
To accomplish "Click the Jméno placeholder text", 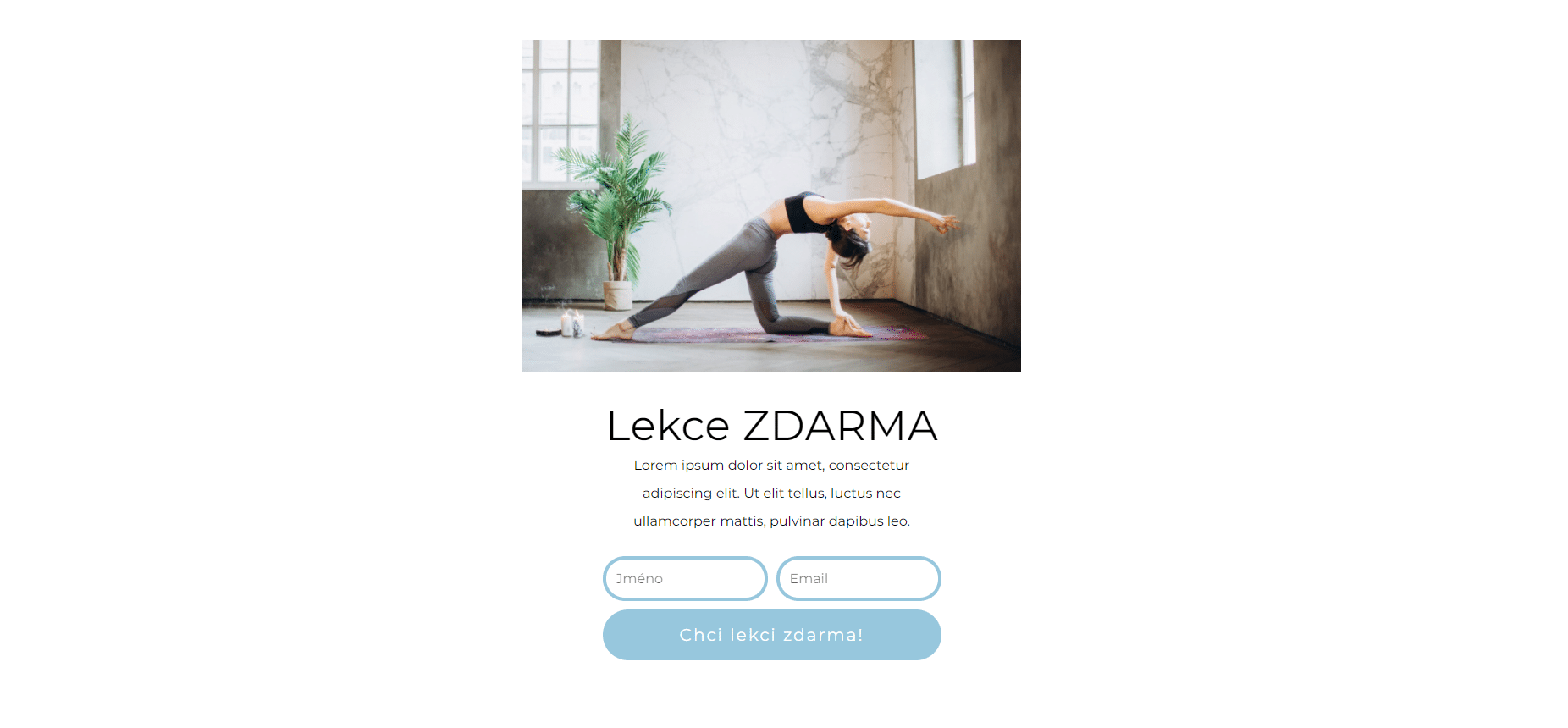I will pyautogui.click(x=639, y=579).
